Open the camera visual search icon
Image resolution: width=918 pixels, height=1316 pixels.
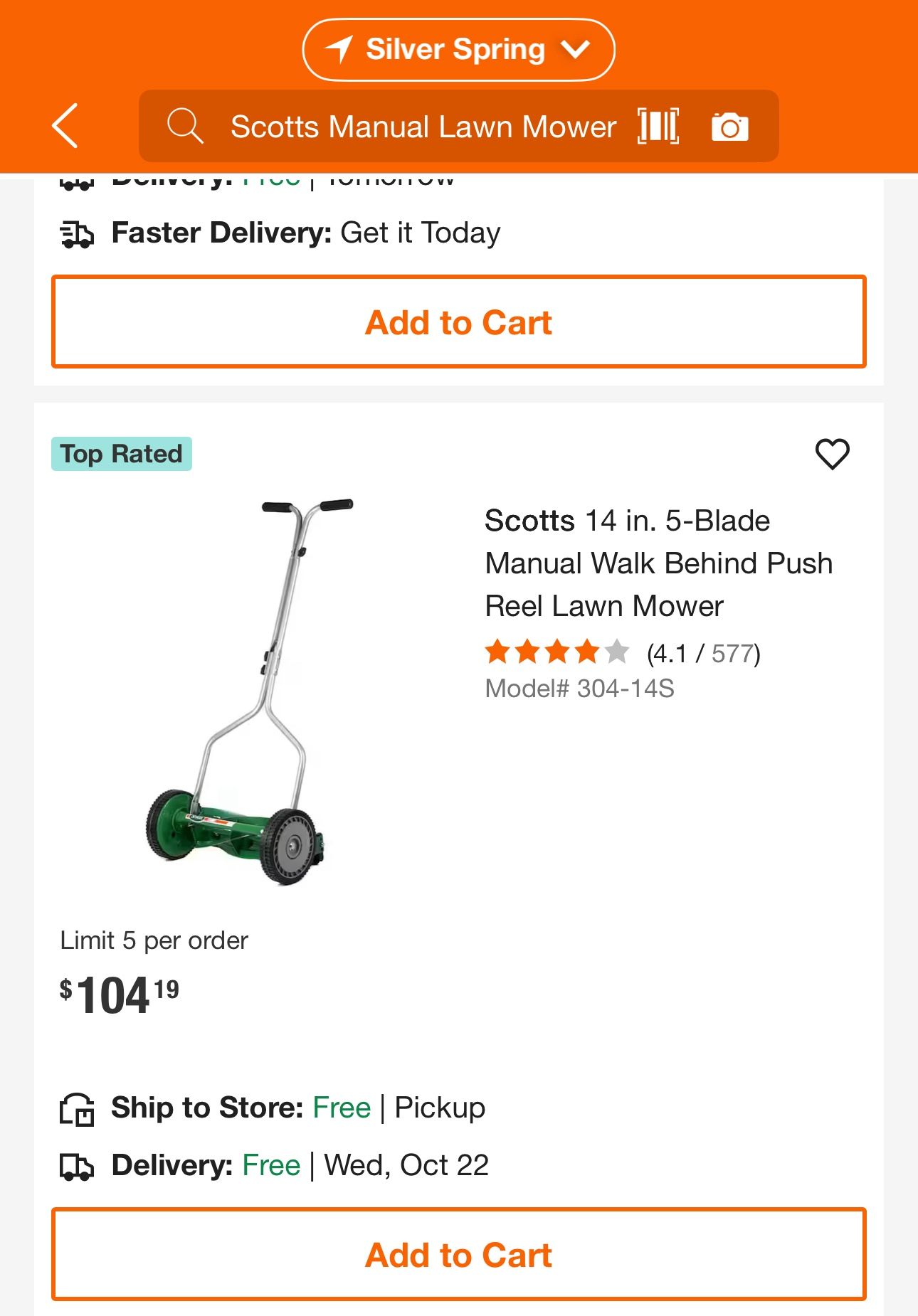730,126
